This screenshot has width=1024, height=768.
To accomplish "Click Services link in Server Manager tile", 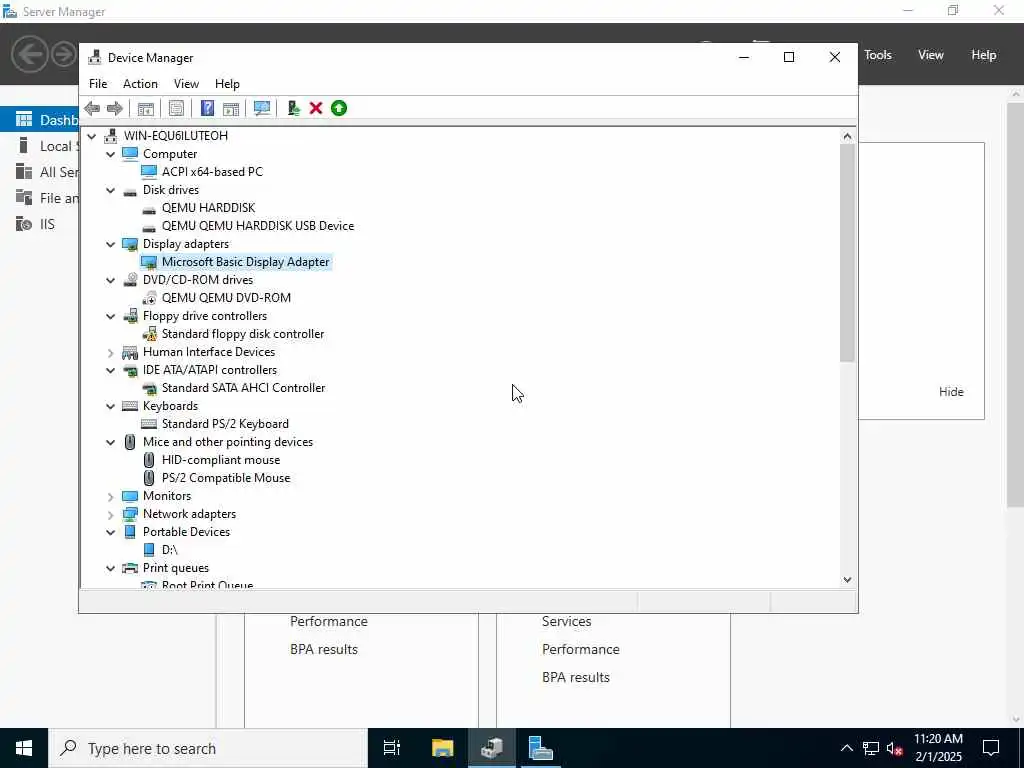I will tap(566, 622).
